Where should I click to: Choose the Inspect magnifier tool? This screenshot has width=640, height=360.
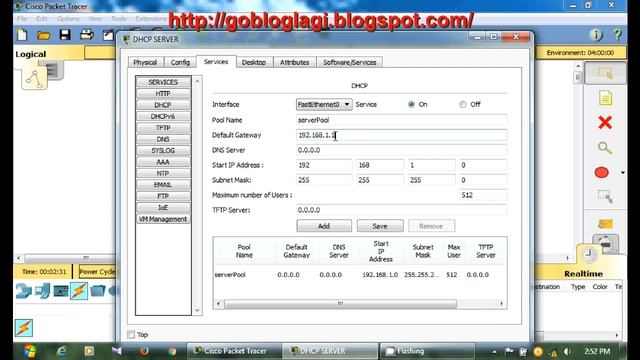[x=605, y=148]
